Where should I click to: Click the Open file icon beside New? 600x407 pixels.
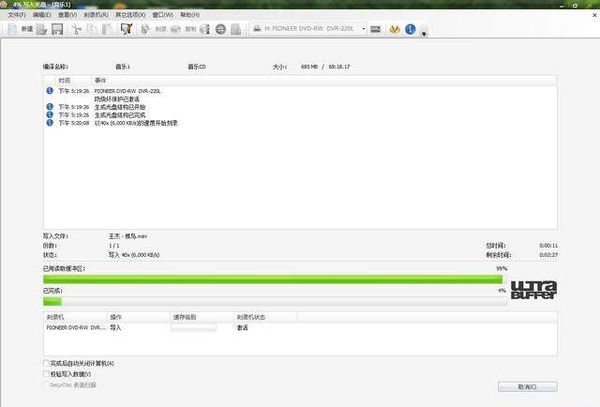coord(42,30)
